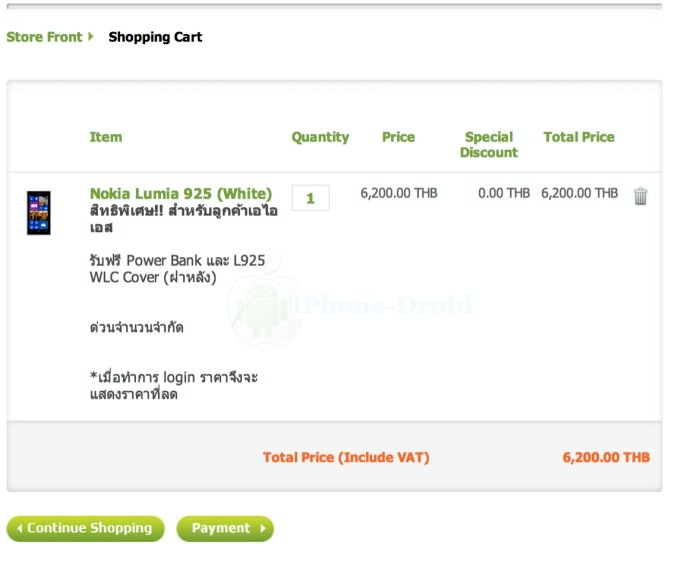Select the Total Price (Include VAT) label
The height and width of the screenshot is (564, 678).
point(346,457)
